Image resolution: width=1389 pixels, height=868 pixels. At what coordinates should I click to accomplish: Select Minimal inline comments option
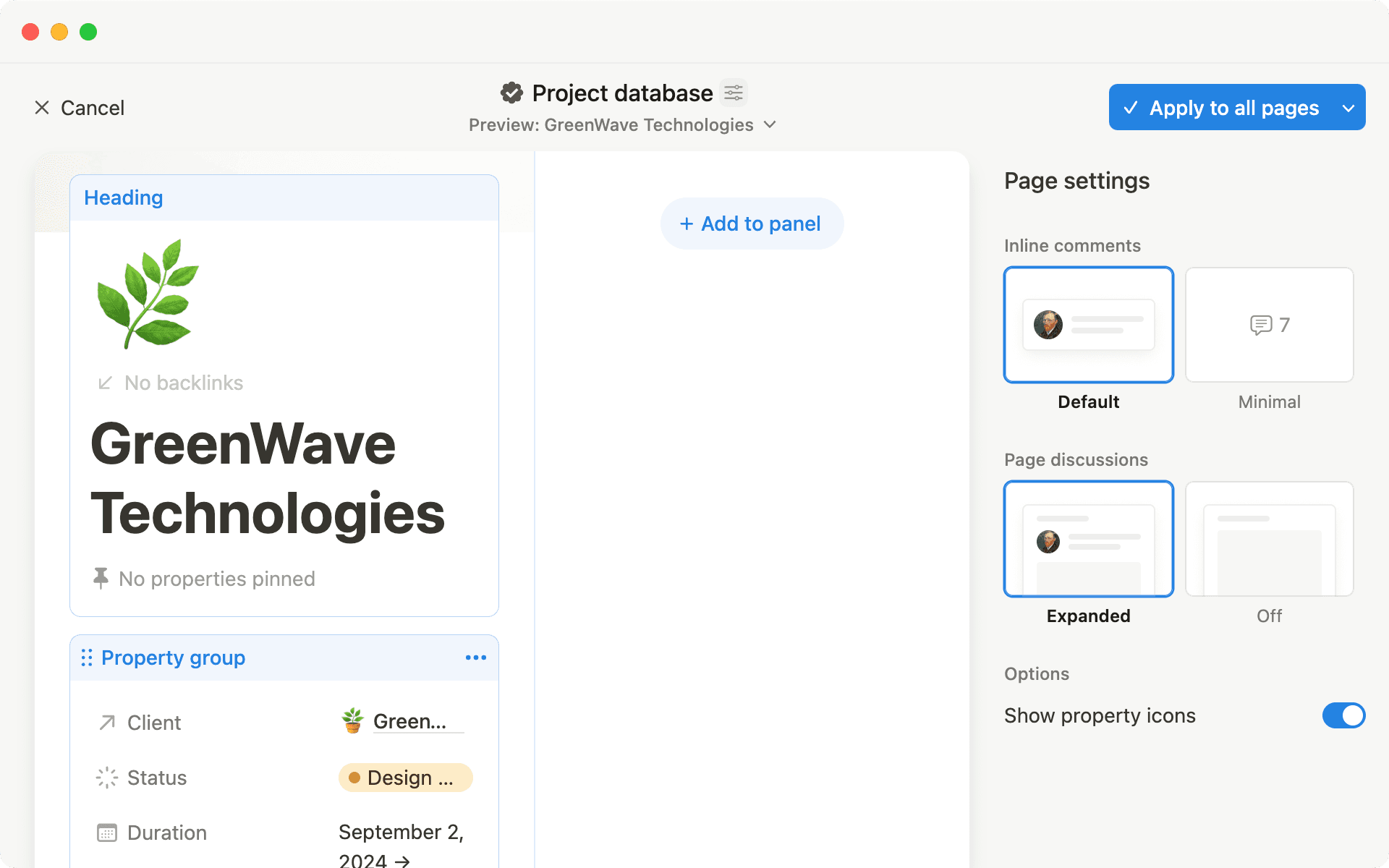coord(1269,325)
